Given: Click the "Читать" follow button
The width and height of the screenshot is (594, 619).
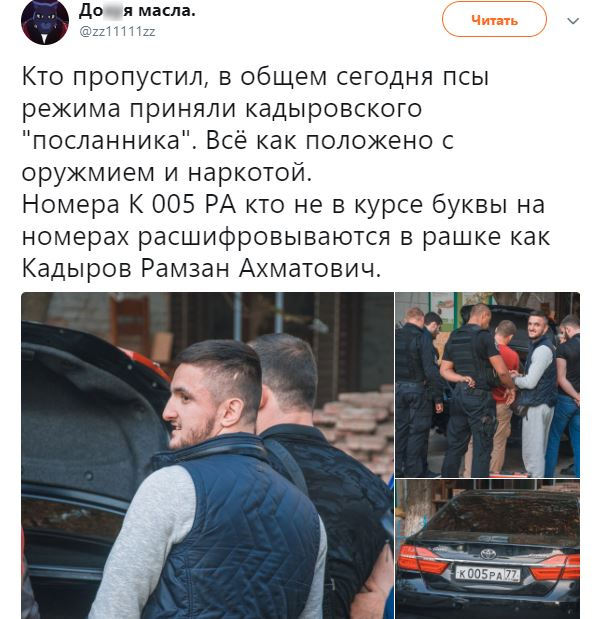Looking at the screenshot, I should [x=494, y=20].
